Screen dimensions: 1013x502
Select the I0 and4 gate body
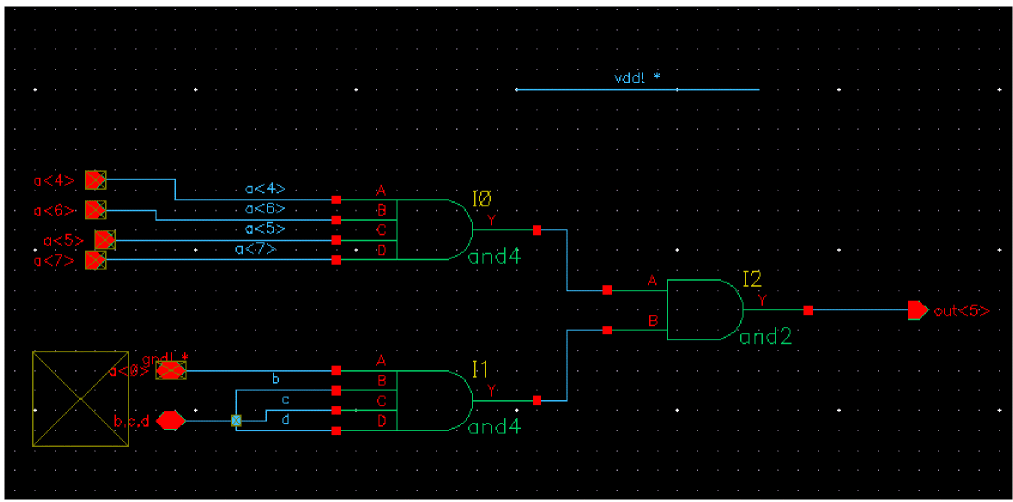tap(434, 229)
